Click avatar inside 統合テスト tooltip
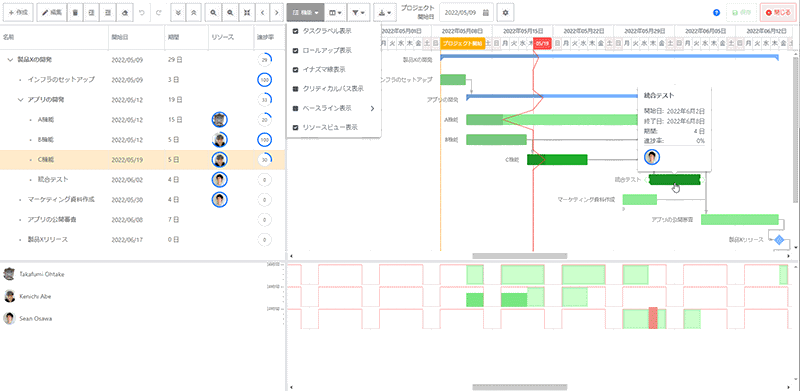 pos(652,157)
